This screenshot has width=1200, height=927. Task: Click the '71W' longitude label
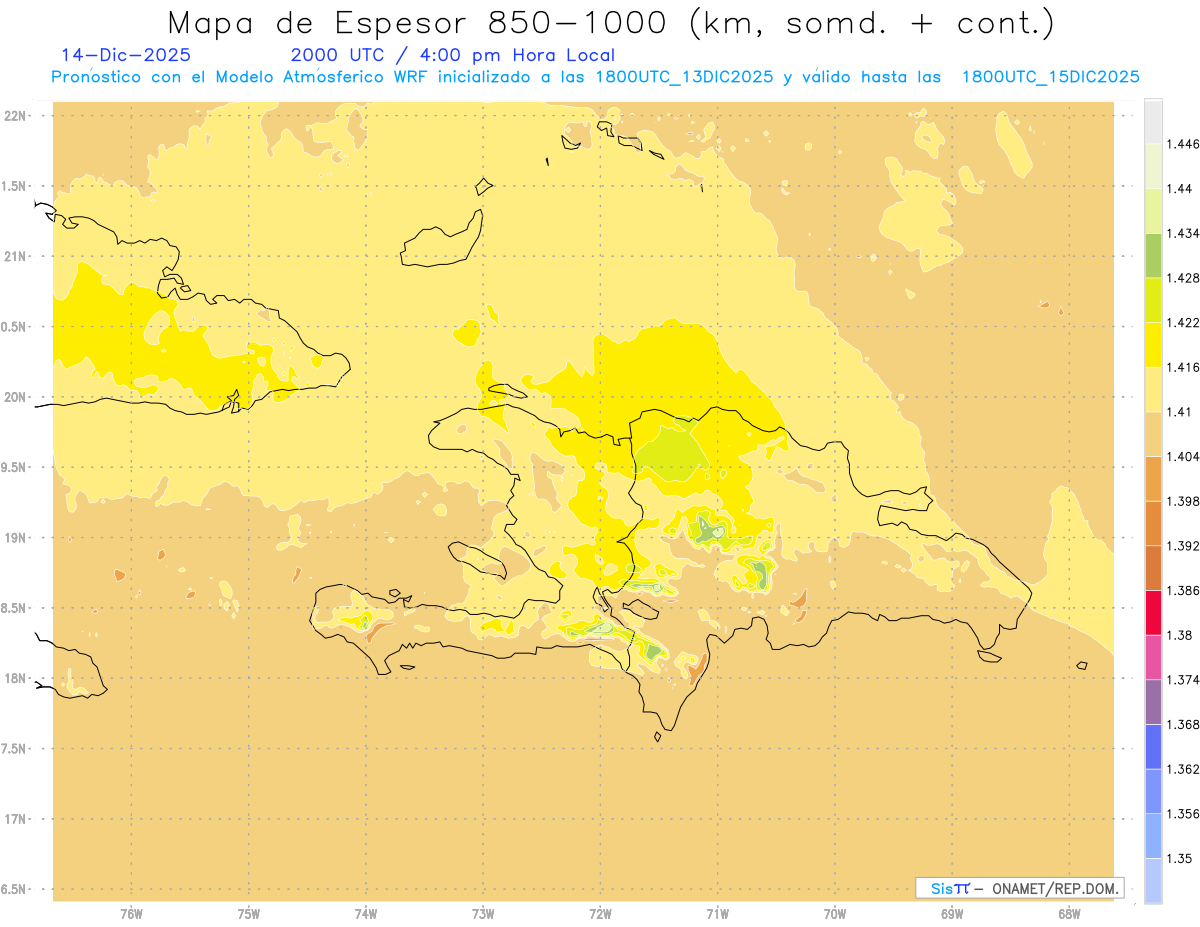click(x=717, y=914)
